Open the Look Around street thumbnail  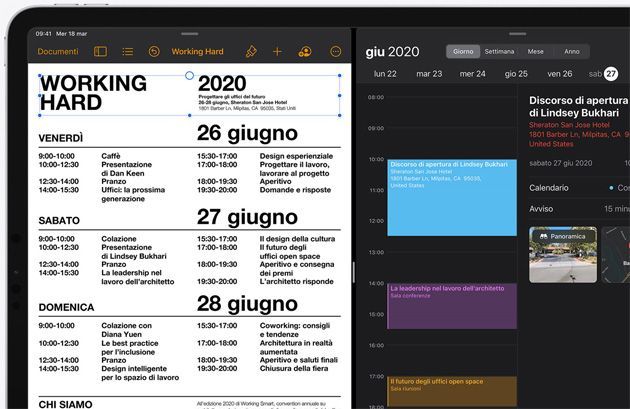(x=562, y=255)
